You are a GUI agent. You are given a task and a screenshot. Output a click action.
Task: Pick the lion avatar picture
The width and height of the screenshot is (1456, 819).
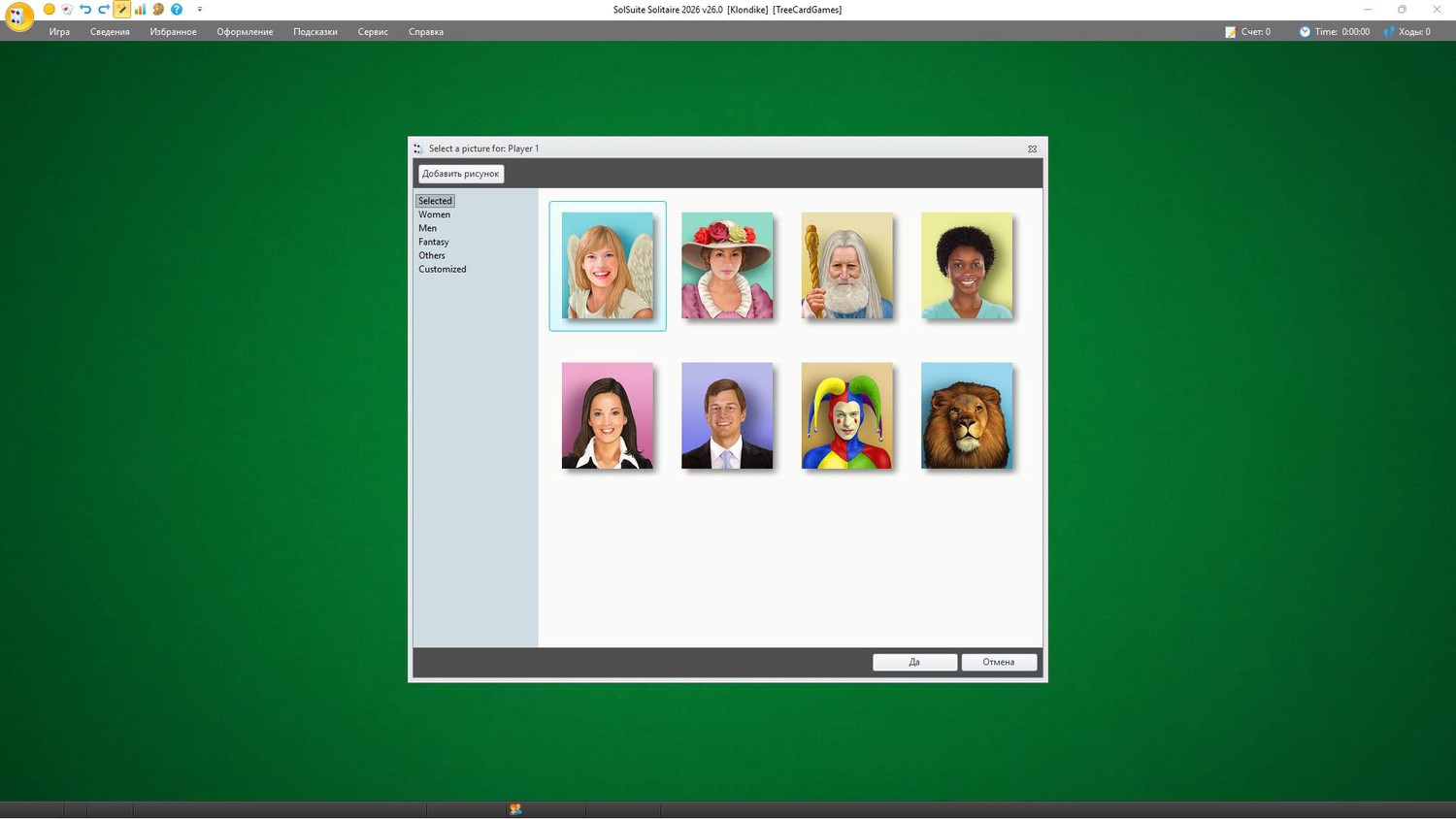(x=967, y=416)
